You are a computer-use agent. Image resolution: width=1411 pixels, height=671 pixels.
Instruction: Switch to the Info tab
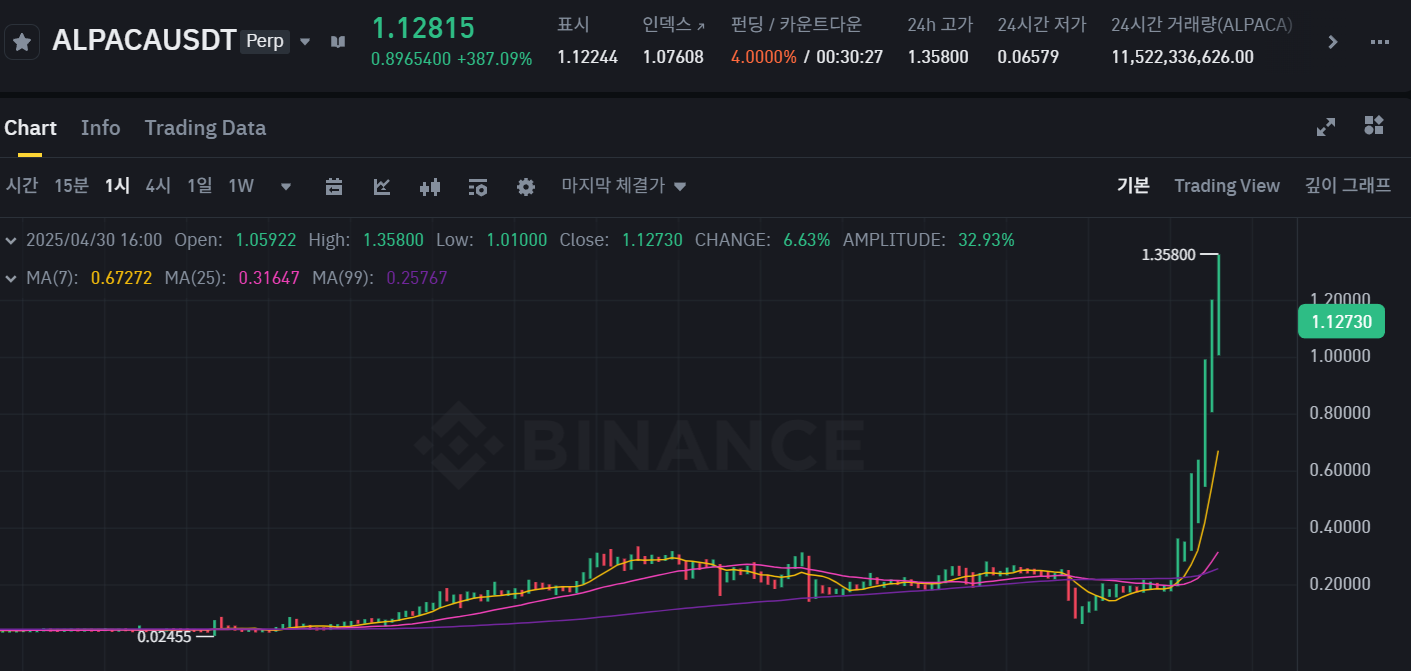[x=100, y=128]
